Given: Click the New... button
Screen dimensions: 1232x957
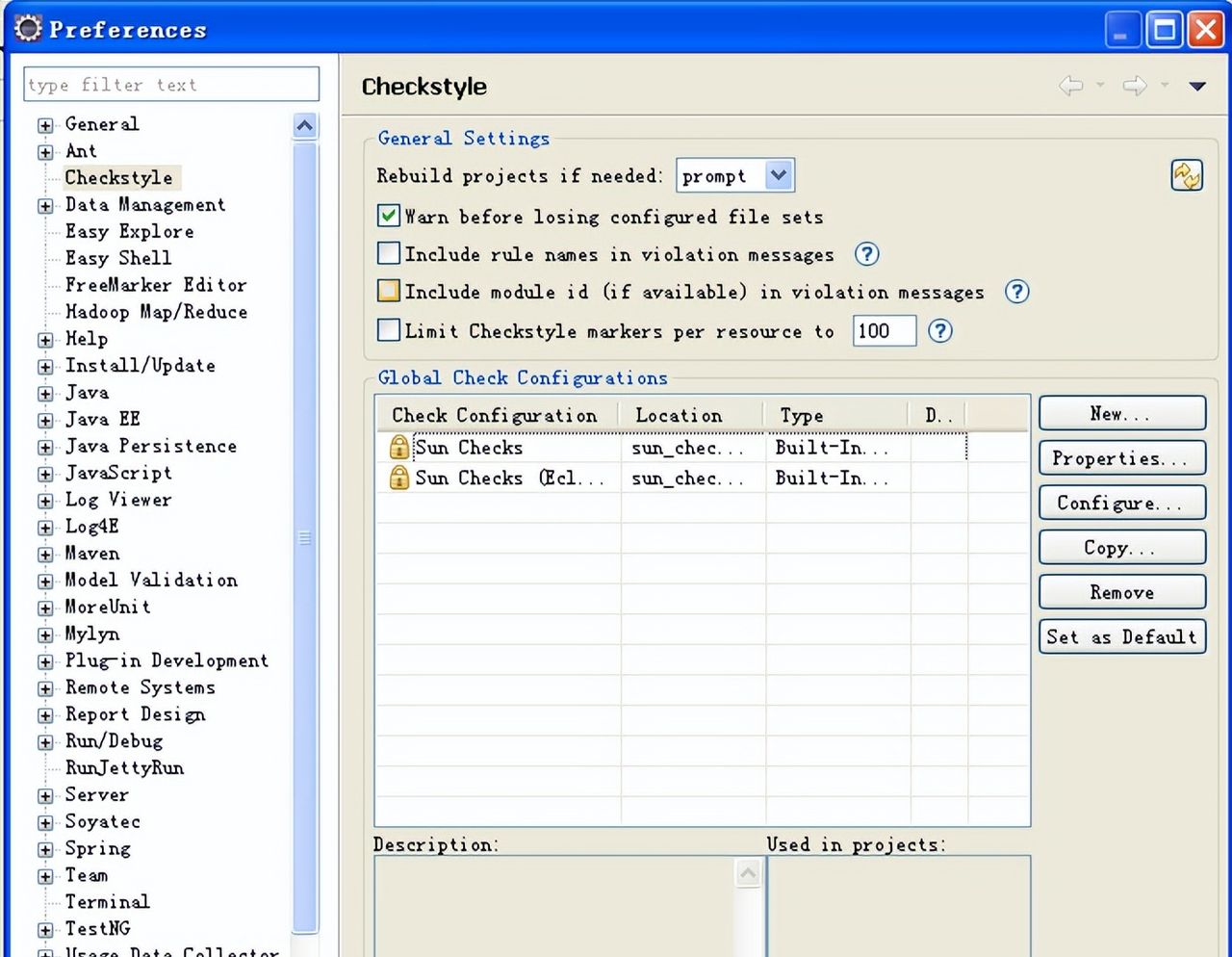Looking at the screenshot, I should click(x=1122, y=413).
